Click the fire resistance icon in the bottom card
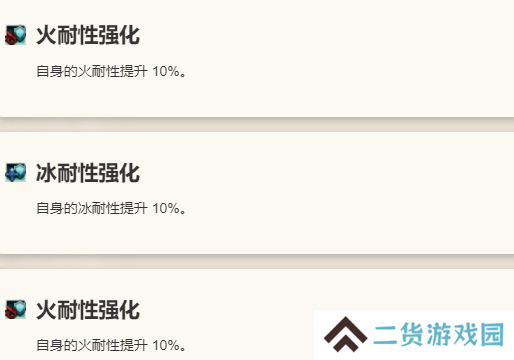 (x=15, y=309)
